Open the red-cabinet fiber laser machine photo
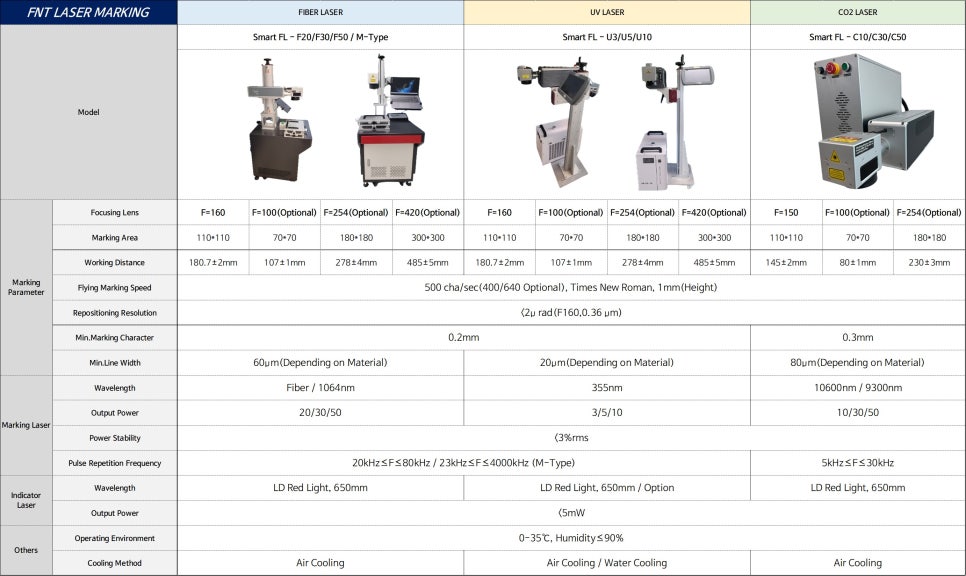The image size is (966, 576). pyautogui.click(x=390, y=121)
